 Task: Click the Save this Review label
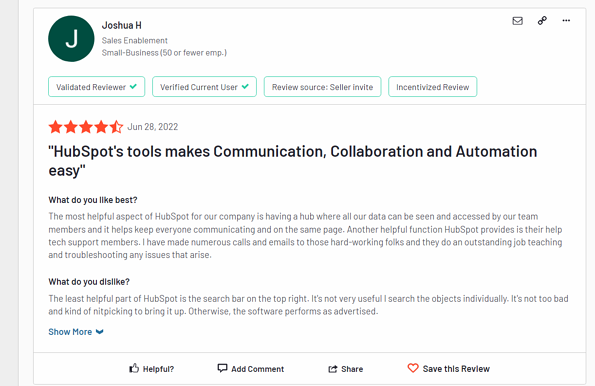click(x=456, y=369)
